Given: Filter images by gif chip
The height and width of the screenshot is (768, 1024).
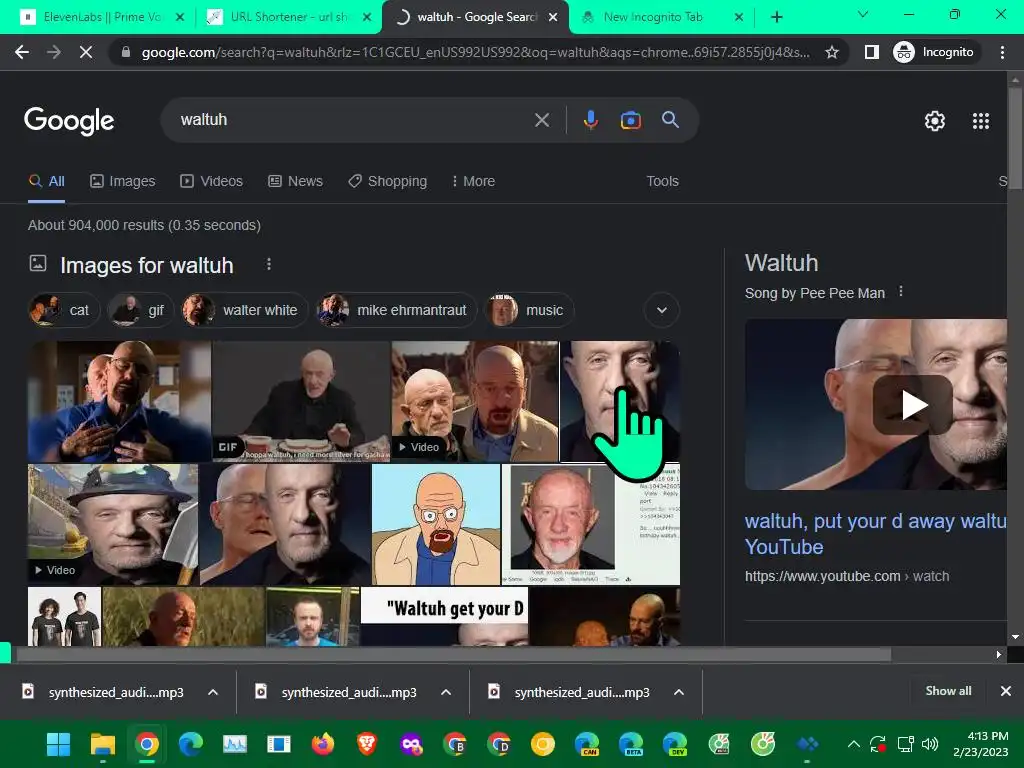Looking at the screenshot, I should 141,310.
